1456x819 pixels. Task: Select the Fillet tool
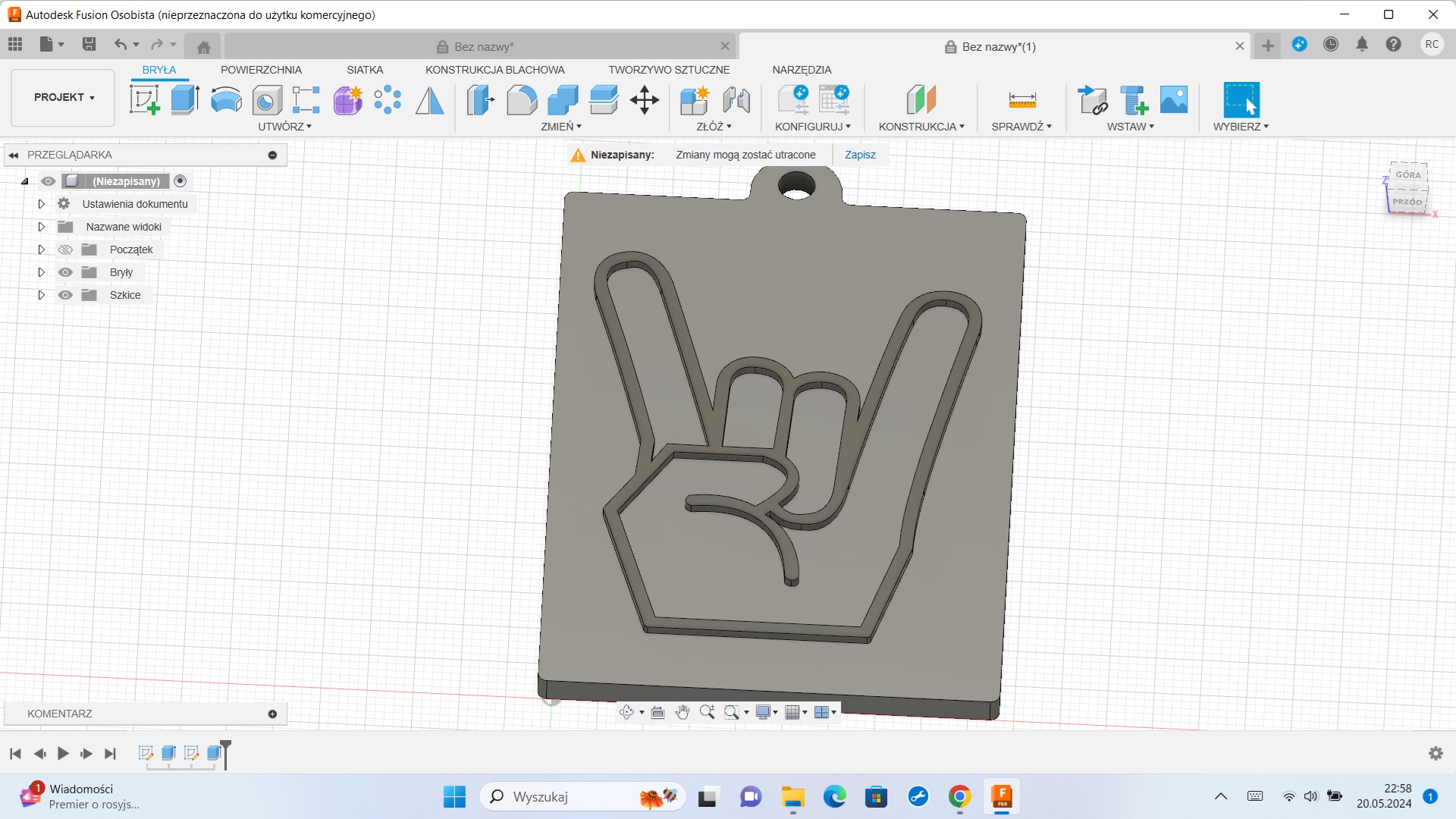pyautogui.click(x=522, y=99)
